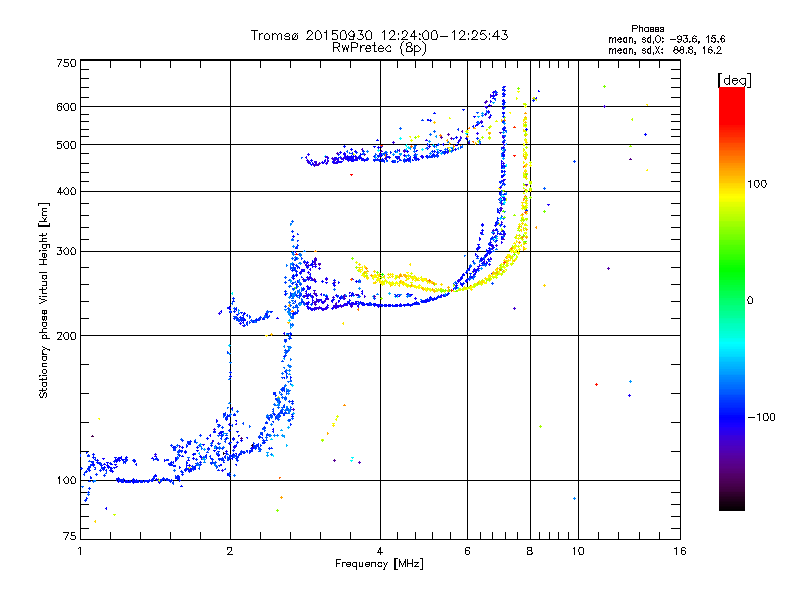
Task: Click the 'RwPretec (8p)' subtitle
Action: click(x=379, y=48)
